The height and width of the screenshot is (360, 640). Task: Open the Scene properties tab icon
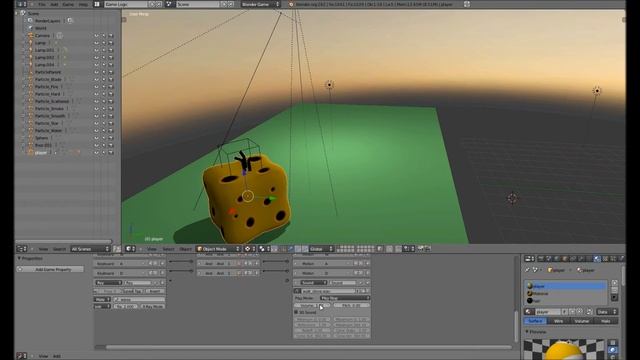coord(549,259)
